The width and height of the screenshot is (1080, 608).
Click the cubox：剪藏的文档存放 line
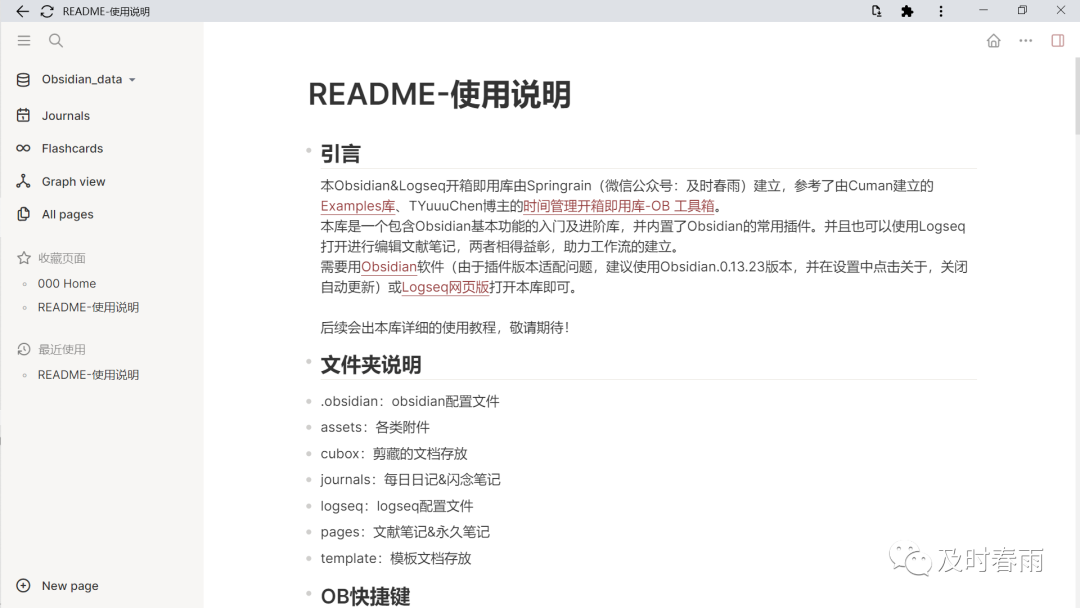[394, 454]
